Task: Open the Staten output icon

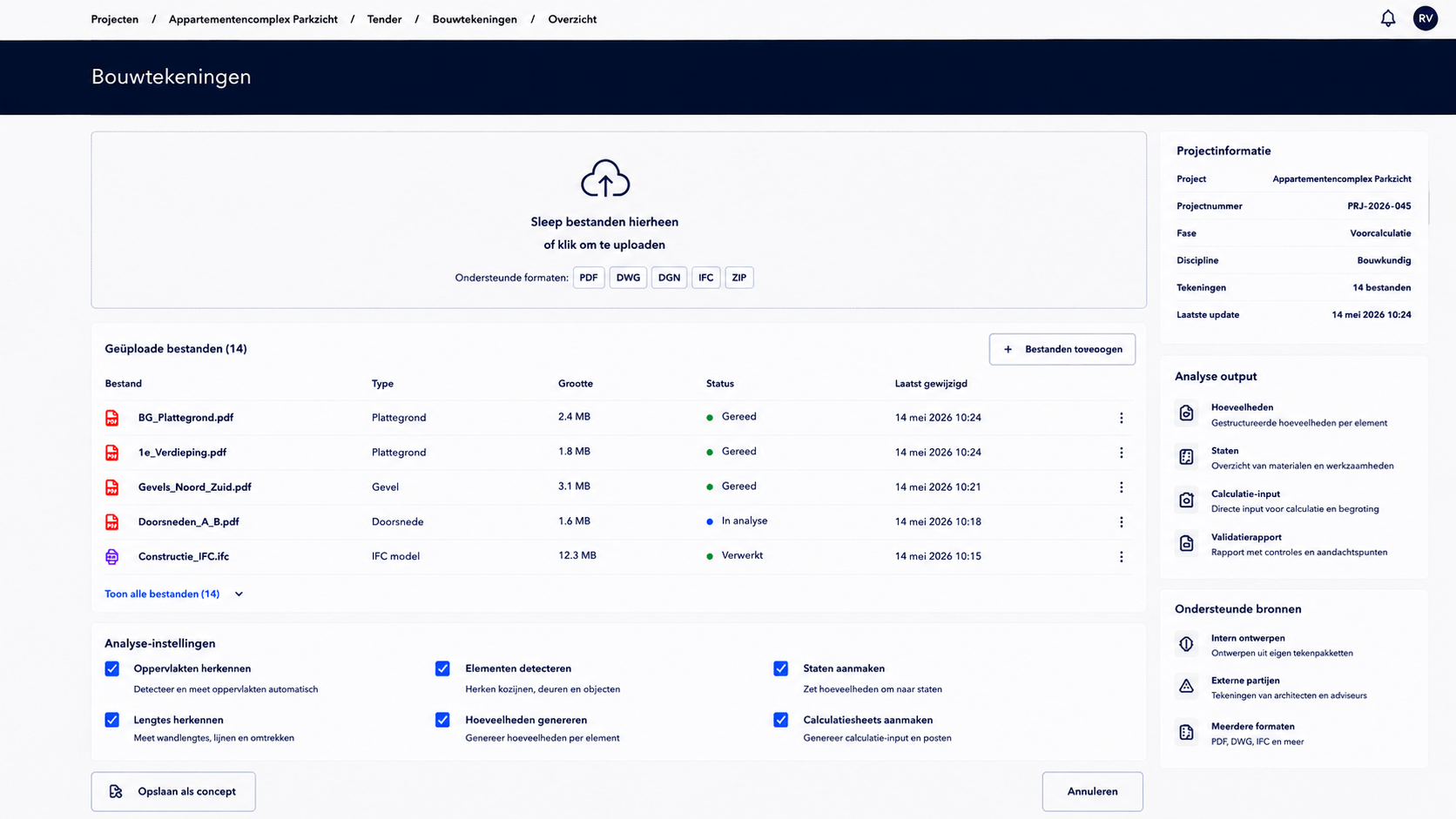Action: [x=1186, y=457]
